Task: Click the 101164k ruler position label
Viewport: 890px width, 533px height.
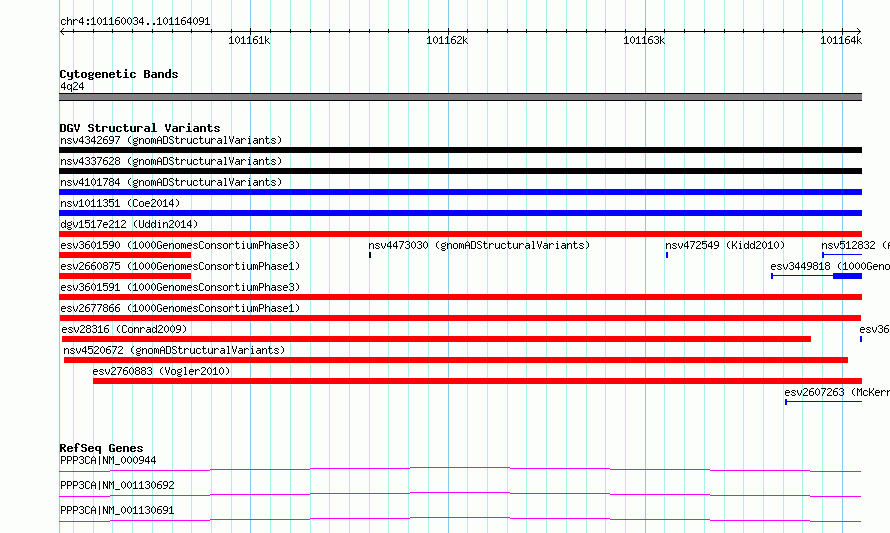Action: coord(841,40)
